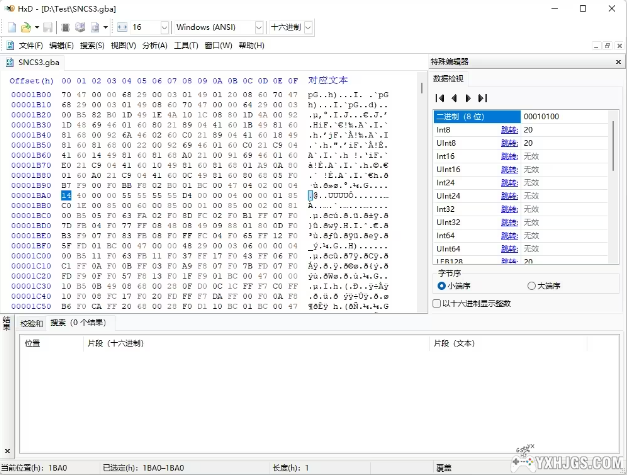Click the New file toolbar icon

tap(9, 27)
